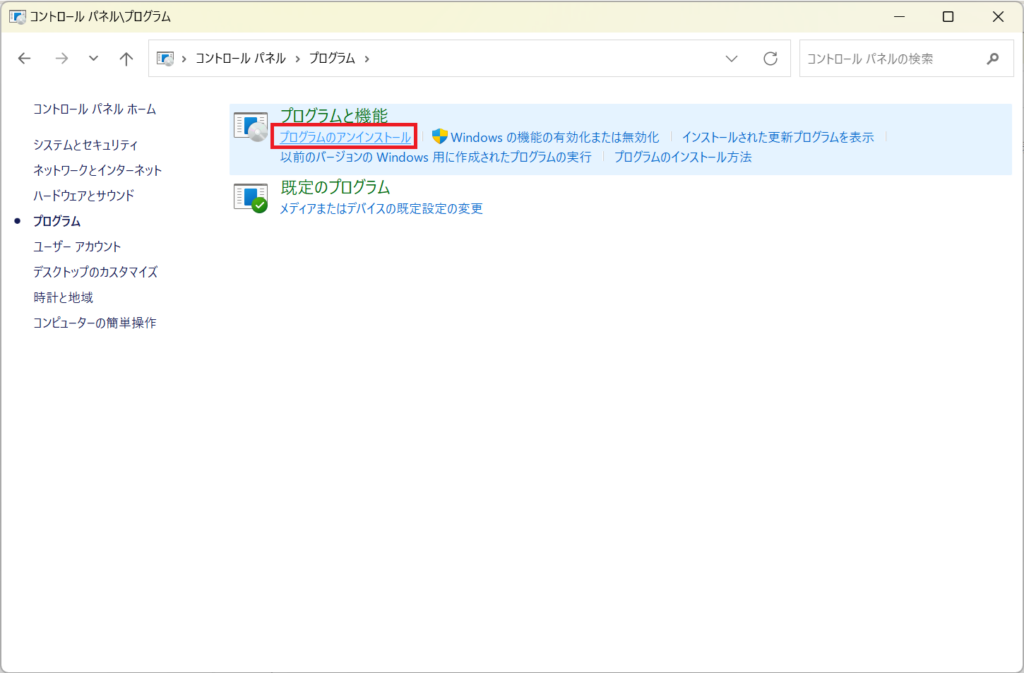Click the Back arrow navigation button

24,59
